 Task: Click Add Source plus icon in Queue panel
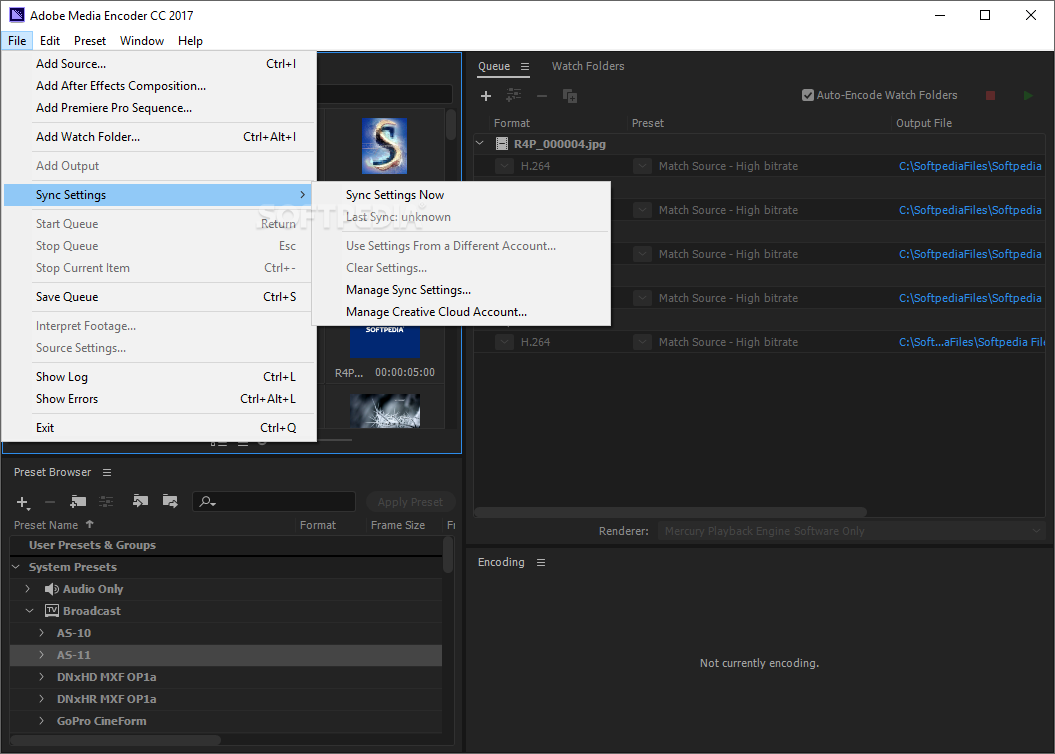click(486, 96)
